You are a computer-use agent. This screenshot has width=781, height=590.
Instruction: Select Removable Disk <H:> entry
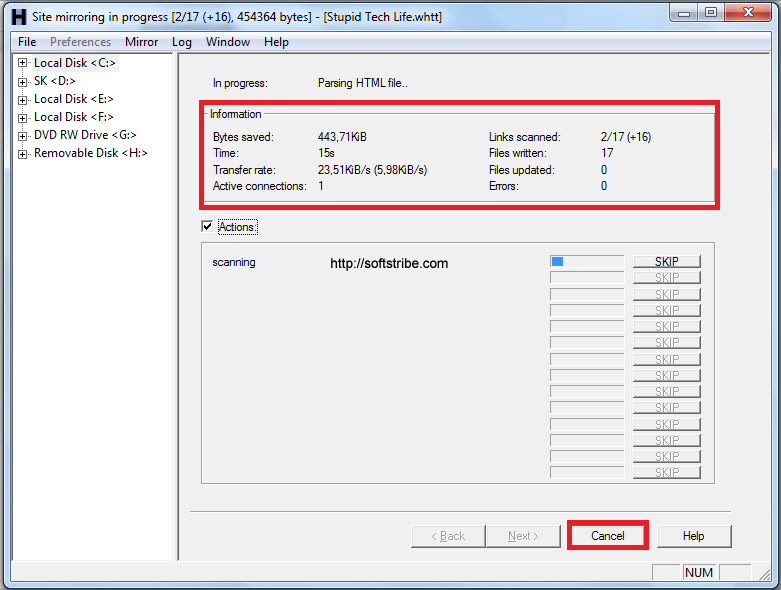(91, 152)
